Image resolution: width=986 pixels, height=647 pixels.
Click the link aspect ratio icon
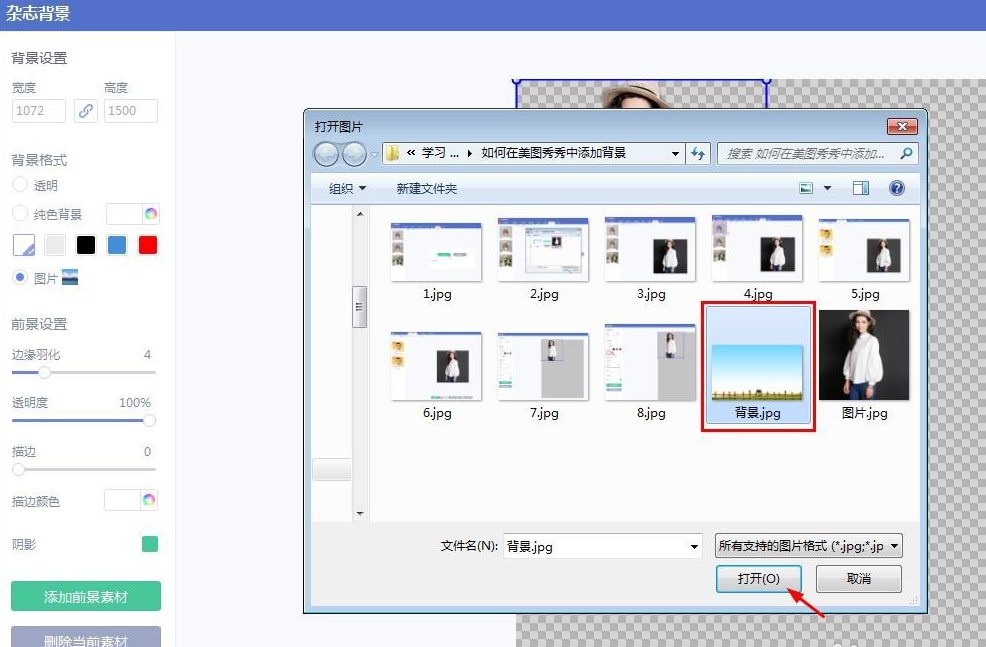tap(86, 111)
